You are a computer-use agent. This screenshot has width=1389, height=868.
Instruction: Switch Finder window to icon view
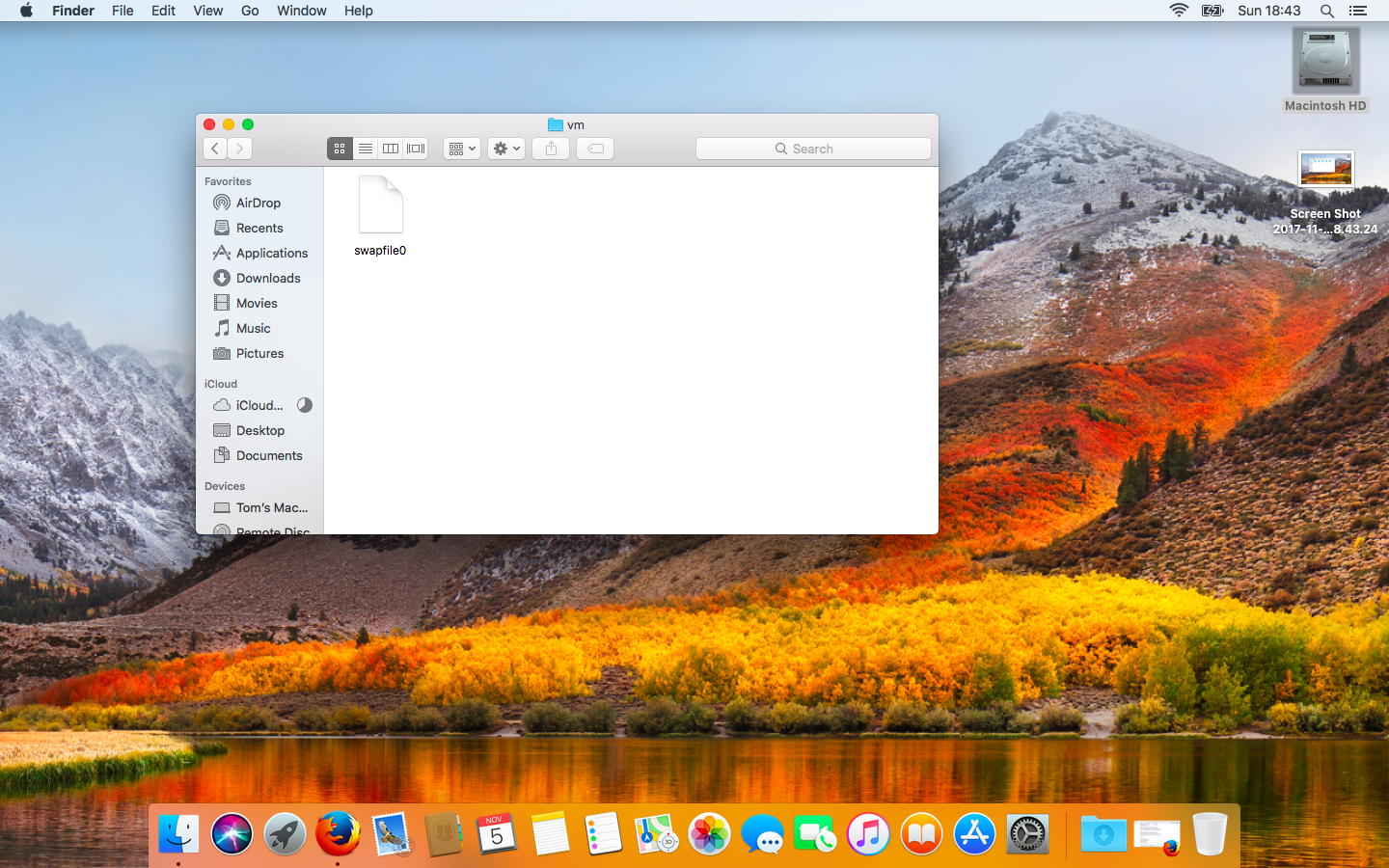pos(340,149)
